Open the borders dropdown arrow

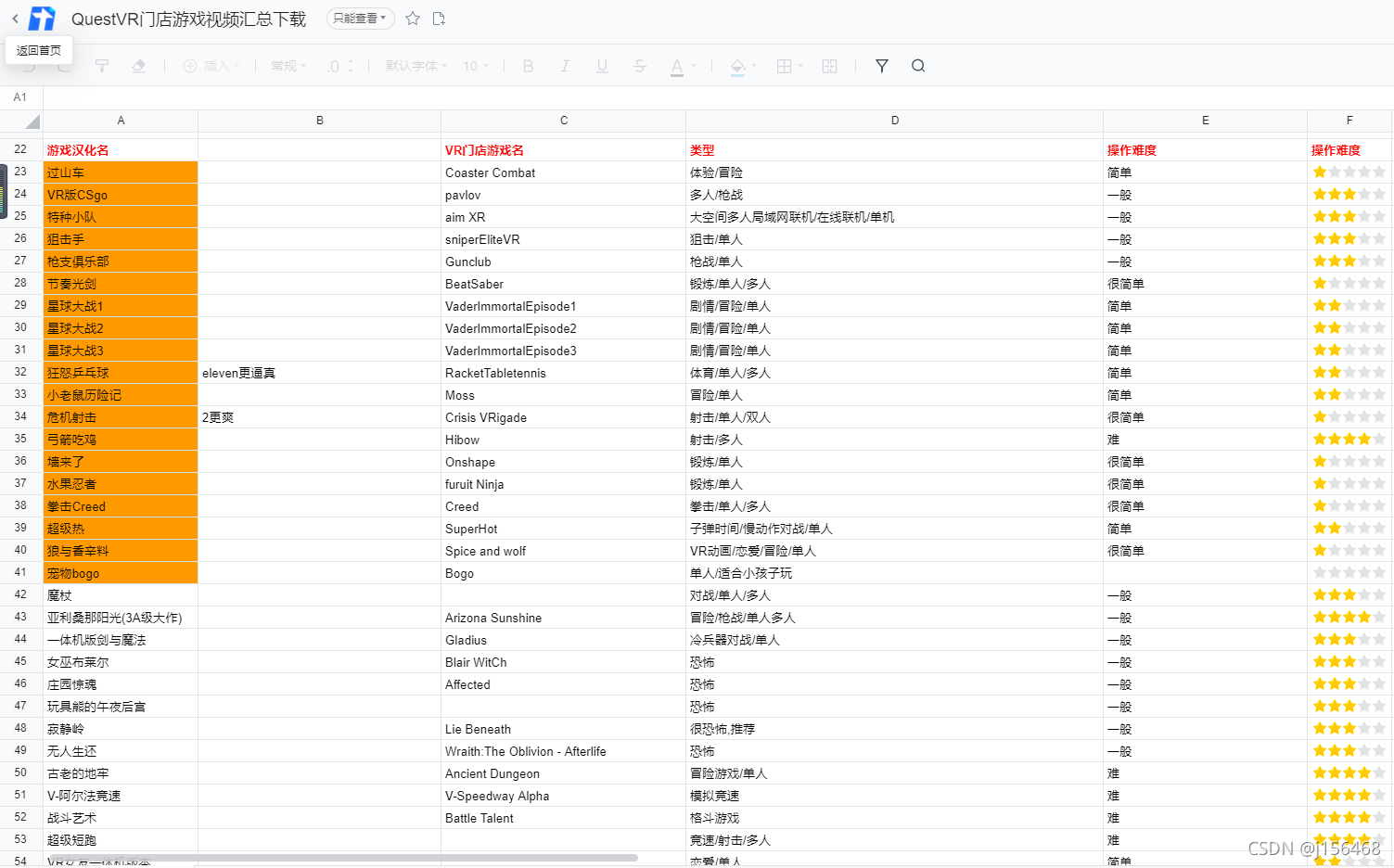(800, 66)
